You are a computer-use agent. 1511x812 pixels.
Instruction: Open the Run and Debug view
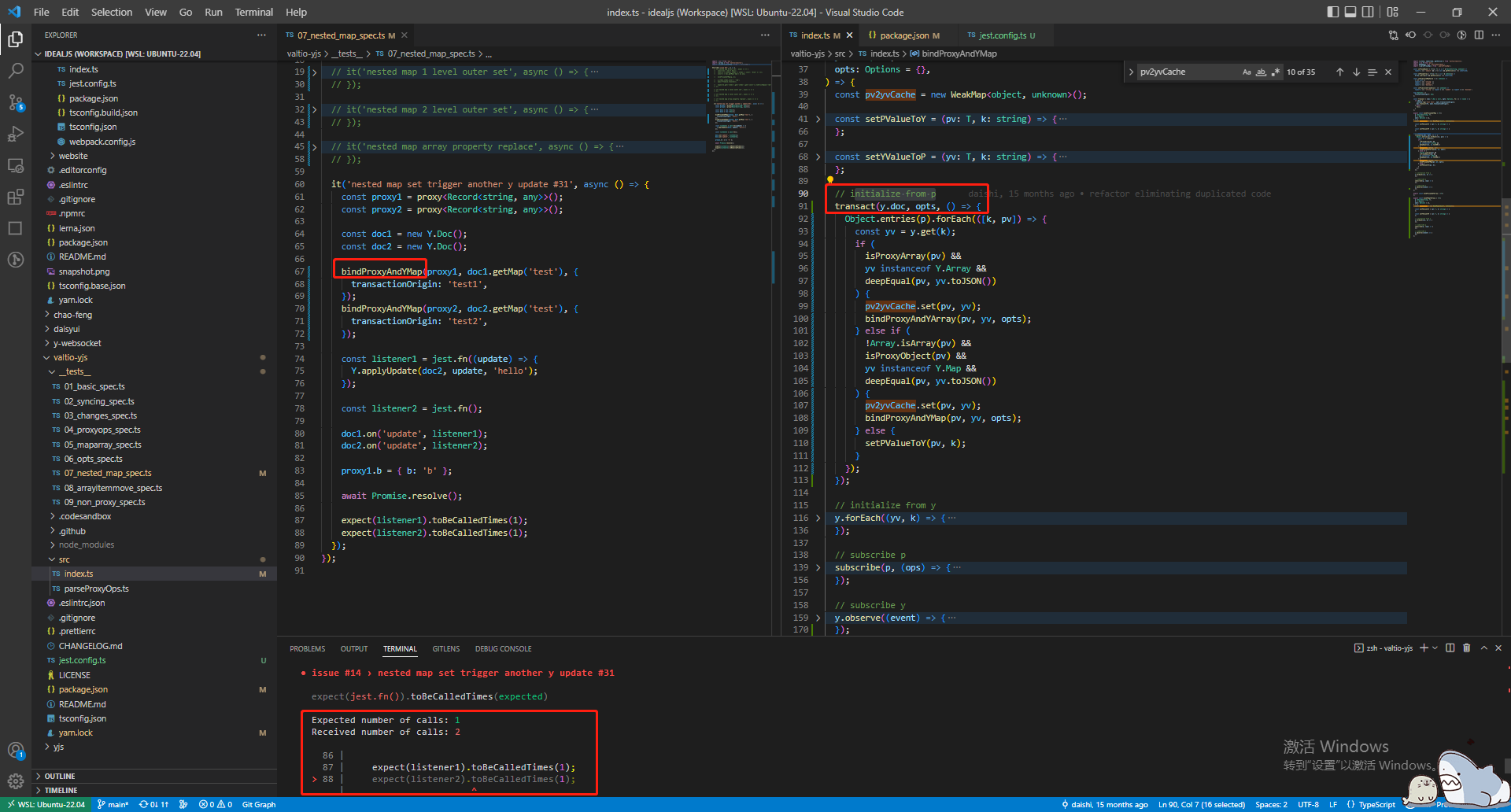tap(17, 134)
